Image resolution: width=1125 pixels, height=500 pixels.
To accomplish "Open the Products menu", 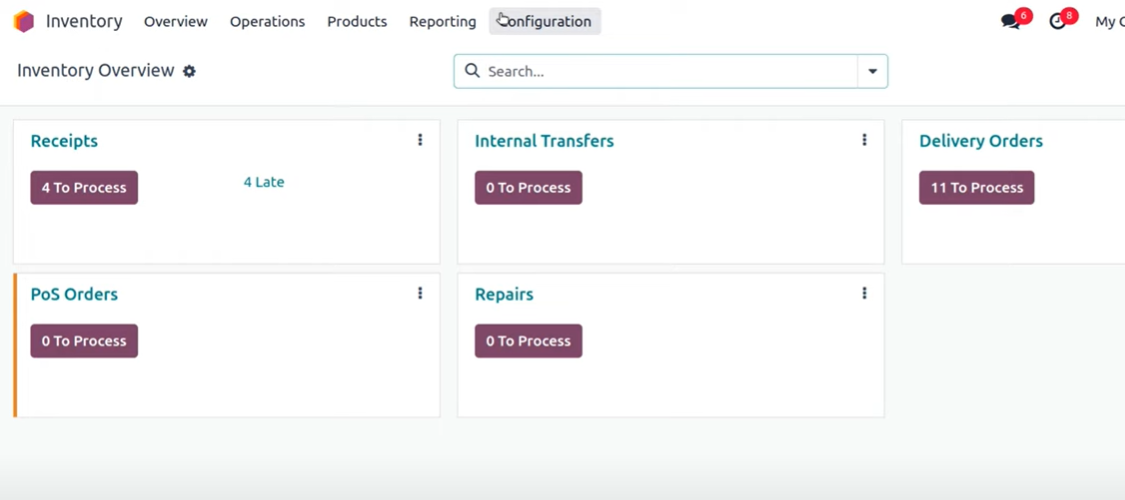I will tap(357, 22).
